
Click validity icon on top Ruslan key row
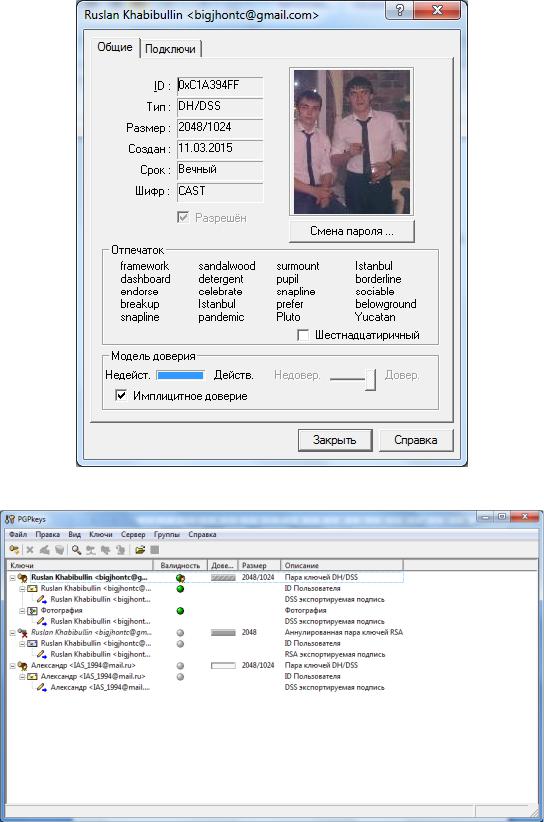[x=180, y=578]
